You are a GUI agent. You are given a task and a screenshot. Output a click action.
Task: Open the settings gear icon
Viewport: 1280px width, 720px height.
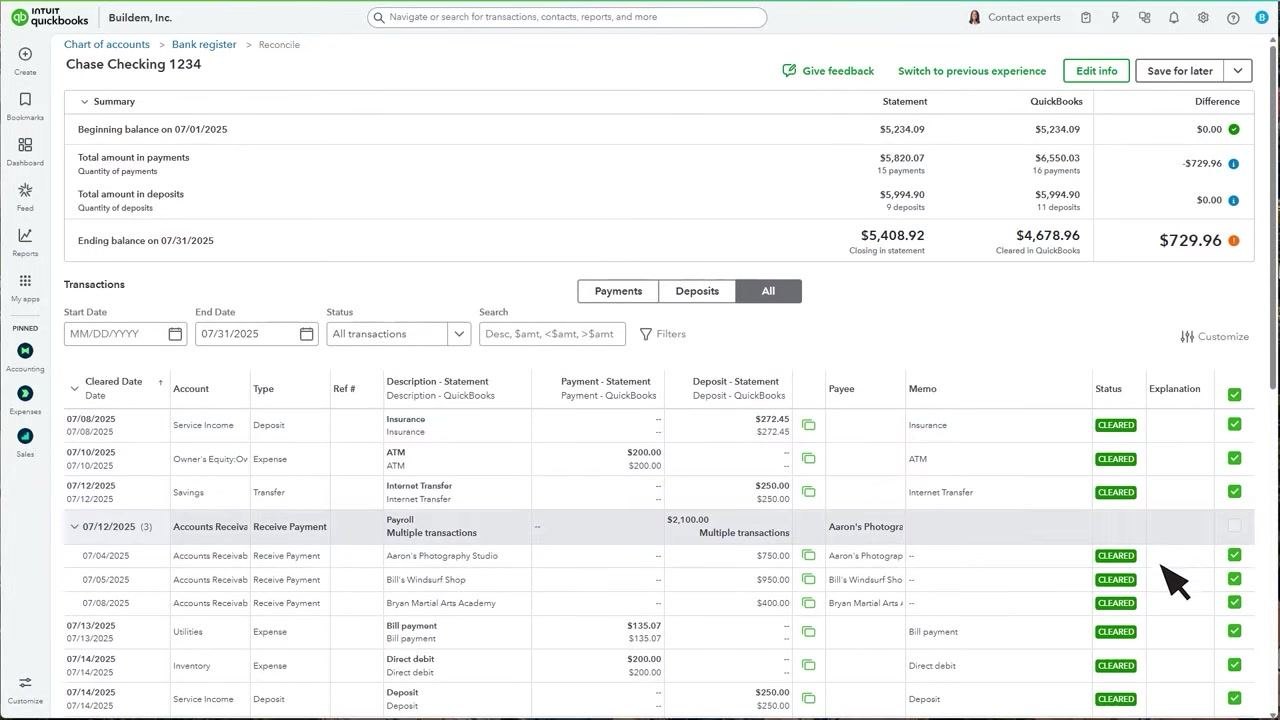[x=1203, y=17]
